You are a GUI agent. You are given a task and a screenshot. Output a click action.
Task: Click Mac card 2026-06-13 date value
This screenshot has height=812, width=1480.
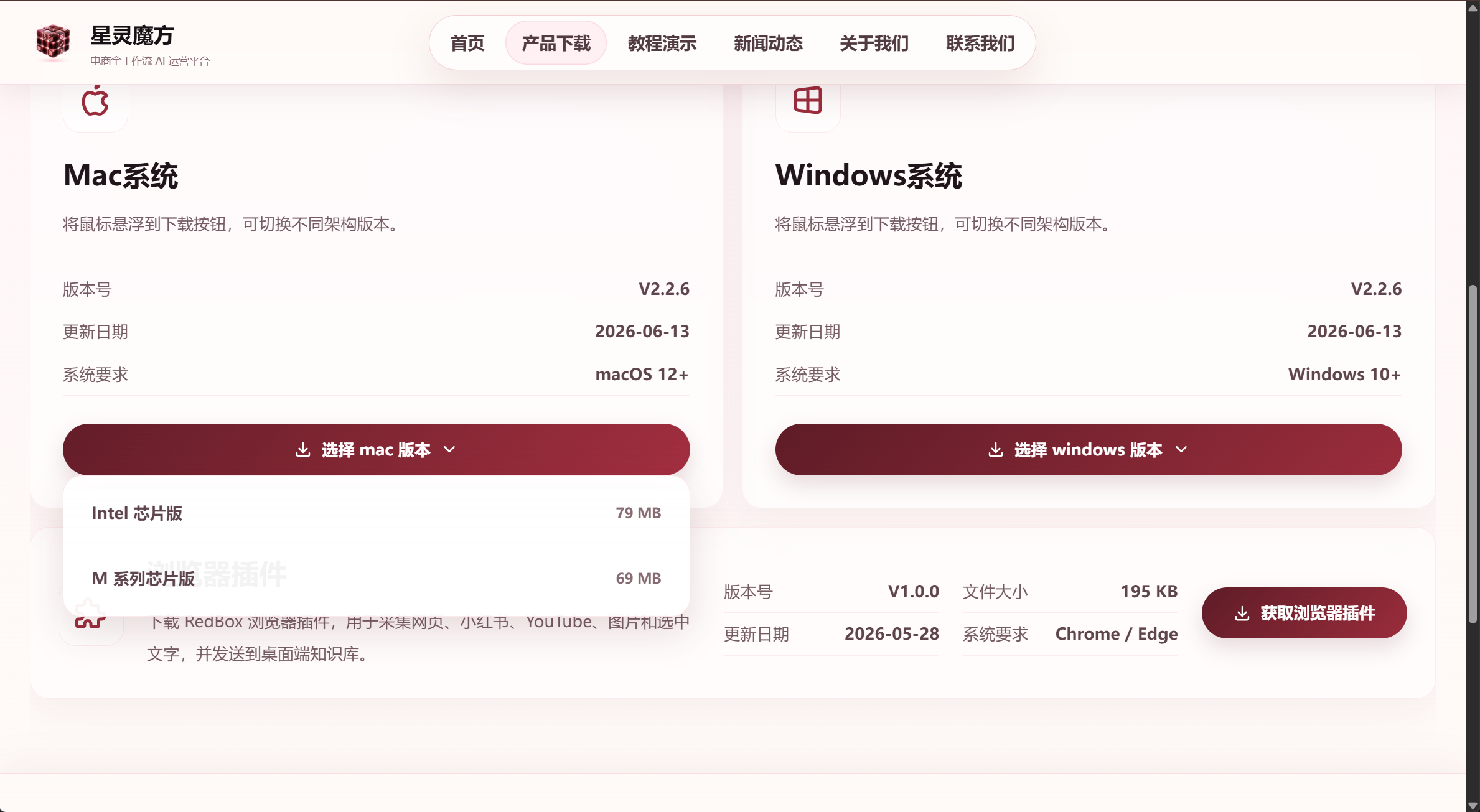click(x=642, y=332)
